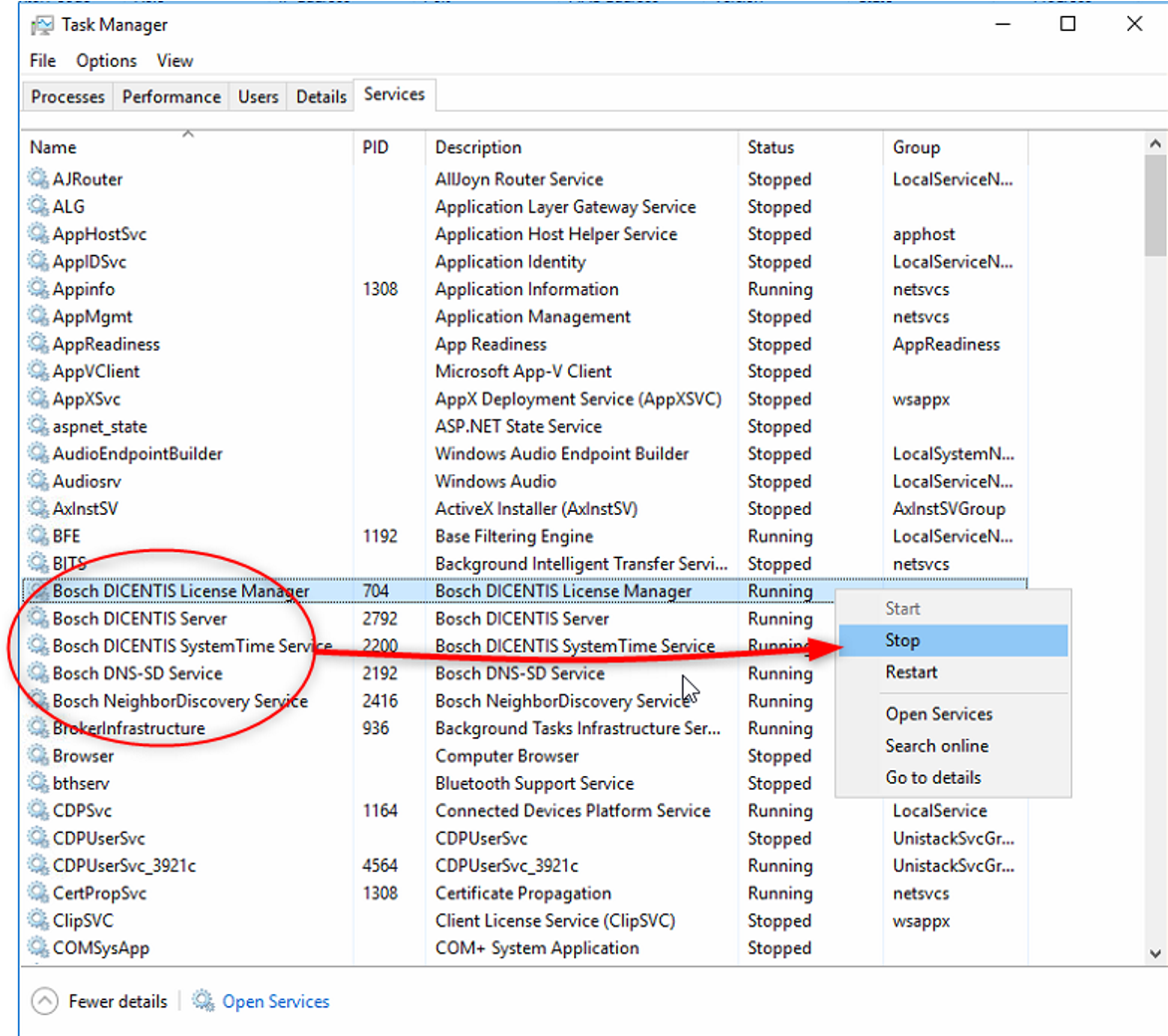Choose Restart in the context menu
The image size is (1168, 1036).
click(912, 672)
